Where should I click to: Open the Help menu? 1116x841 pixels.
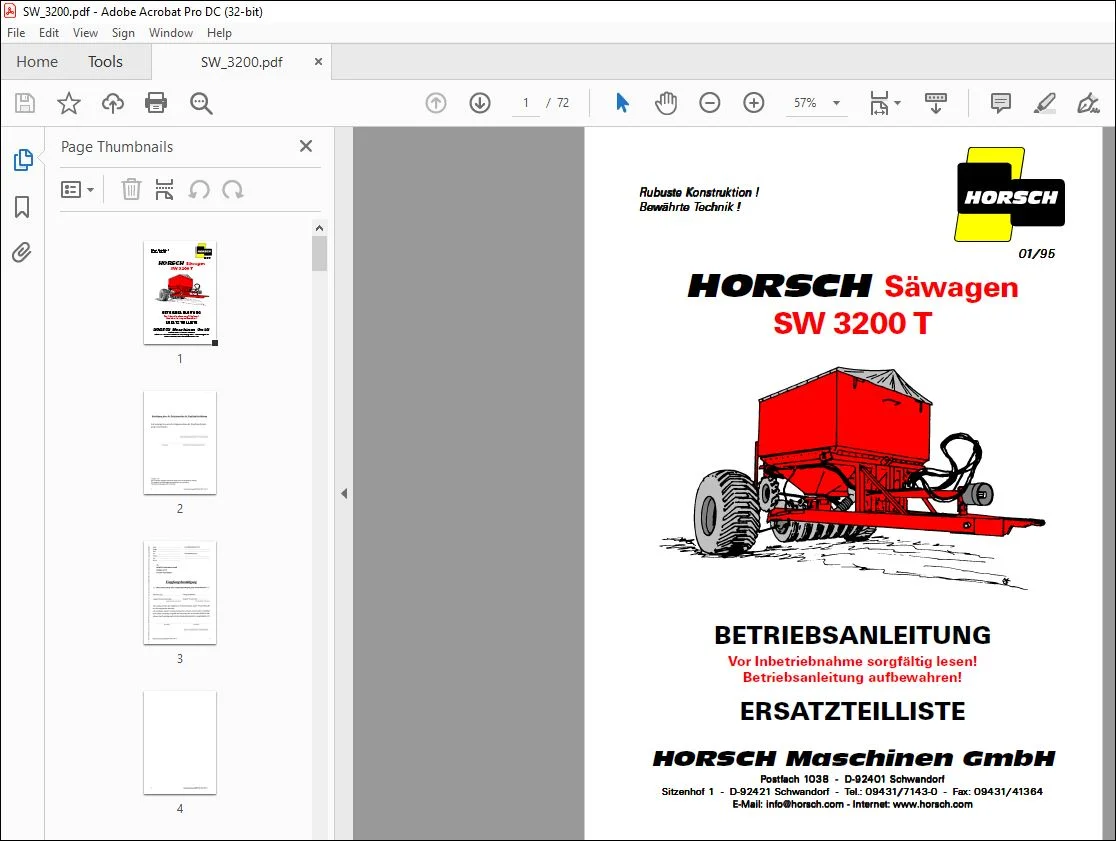pos(219,33)
